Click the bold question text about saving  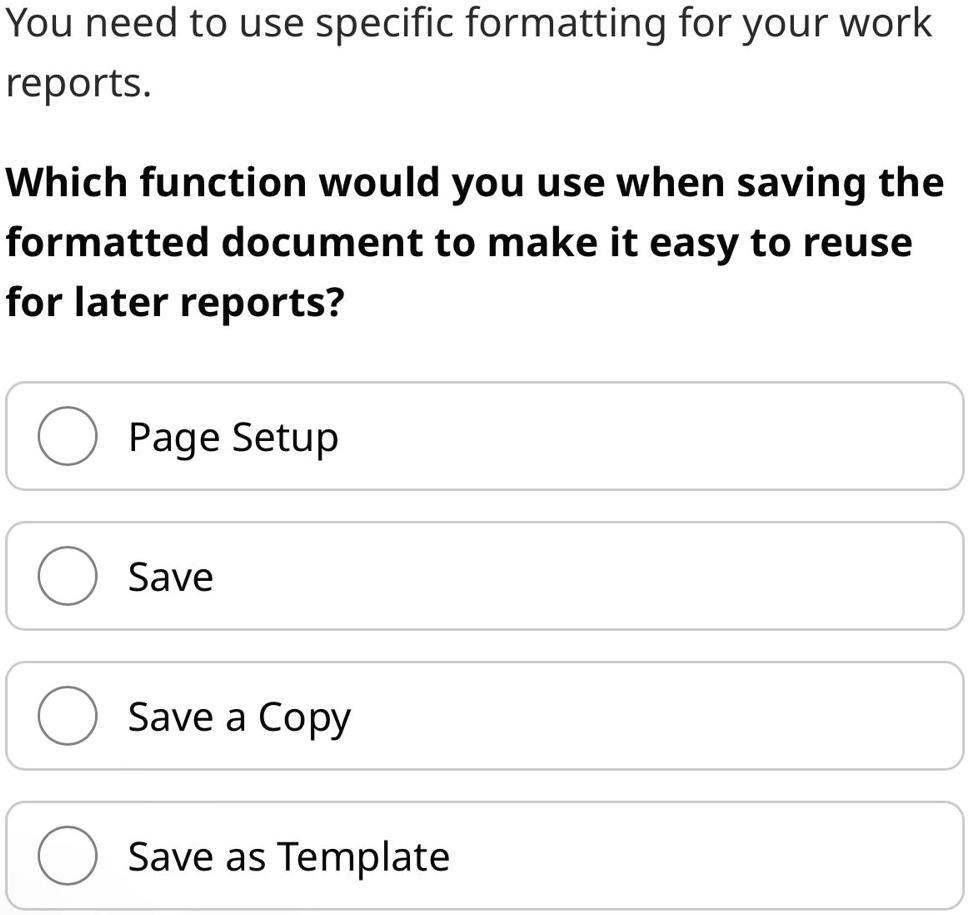pyautogui.click(x=475, y=242)
